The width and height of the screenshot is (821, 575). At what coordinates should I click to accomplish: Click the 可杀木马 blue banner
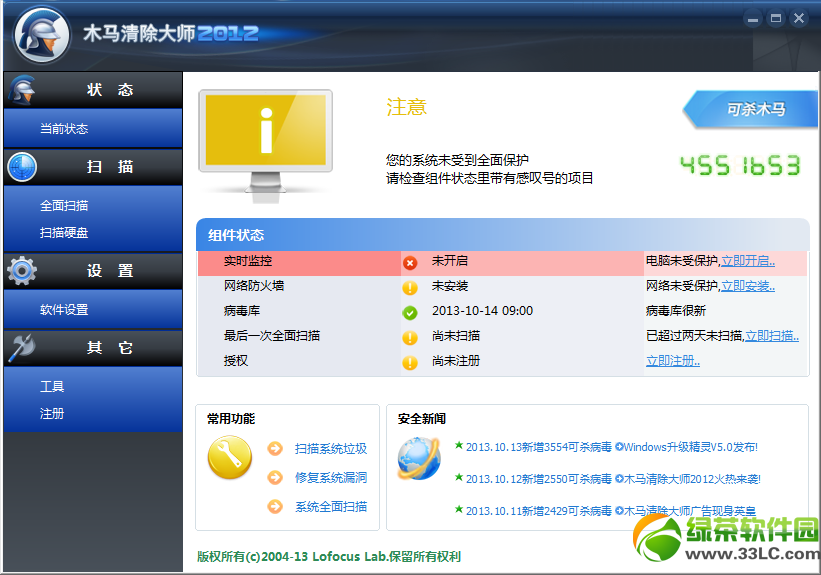coord(751,109)
